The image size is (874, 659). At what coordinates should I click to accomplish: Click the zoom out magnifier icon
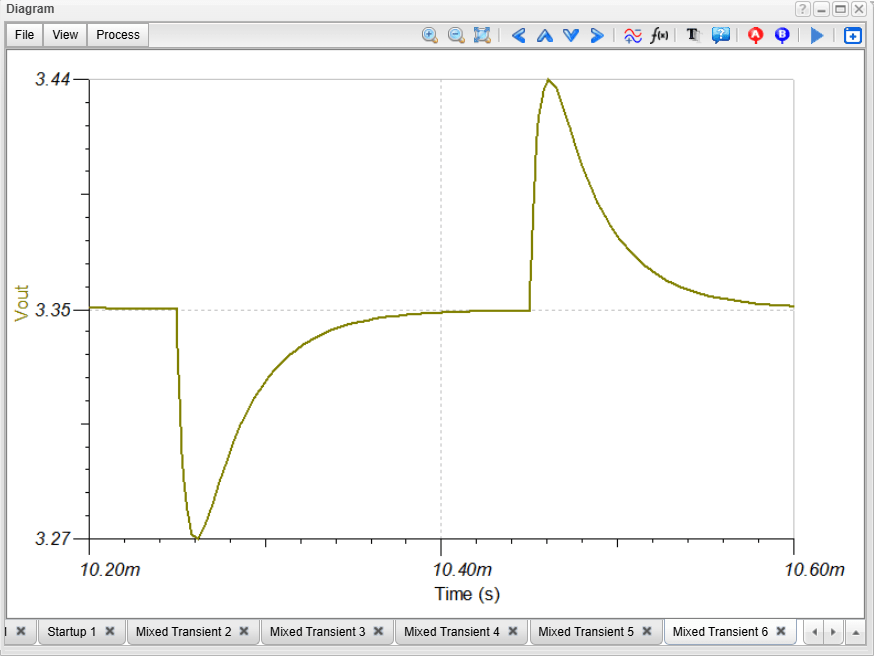pyautogui.click(x=456, y=35)
